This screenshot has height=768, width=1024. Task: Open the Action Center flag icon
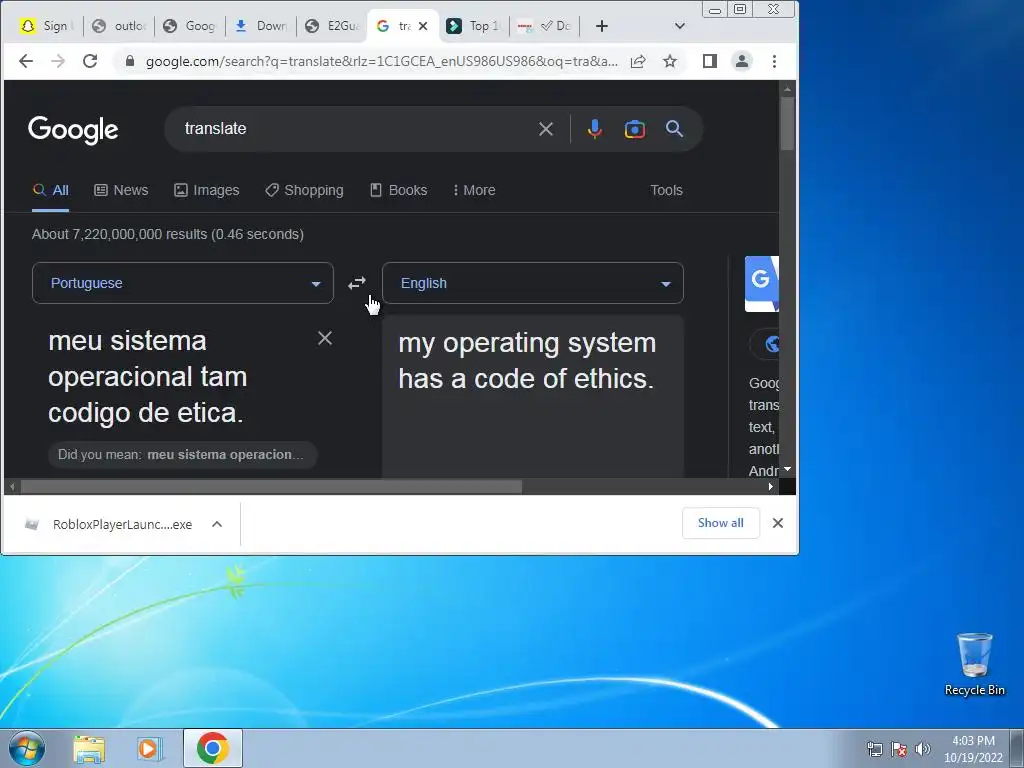pyautogui.click(x=899, y=749)
